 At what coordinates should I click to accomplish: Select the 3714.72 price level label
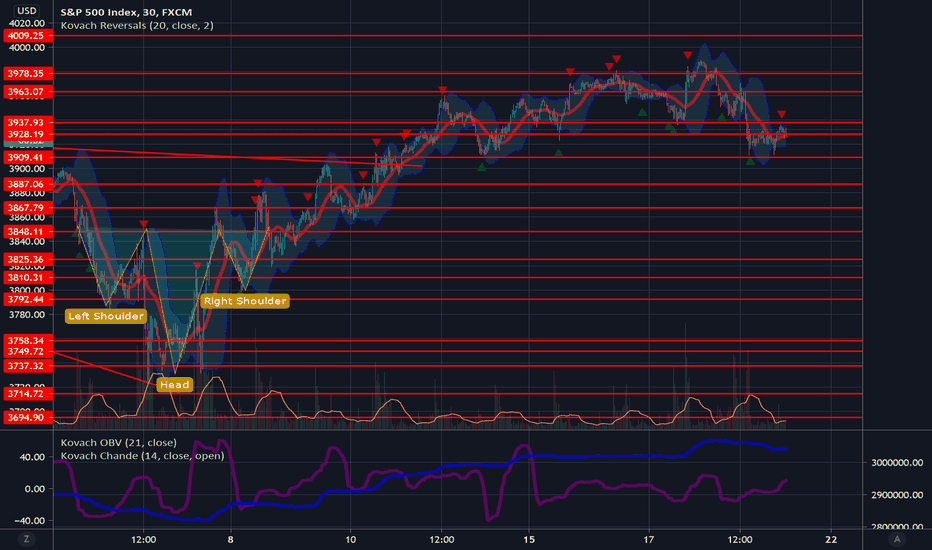(27, 394)
